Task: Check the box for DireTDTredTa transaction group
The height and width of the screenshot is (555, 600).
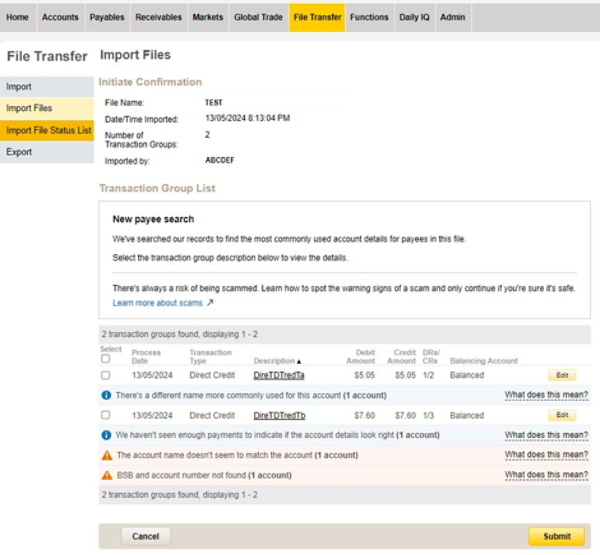Action: (x=106, y=375)
